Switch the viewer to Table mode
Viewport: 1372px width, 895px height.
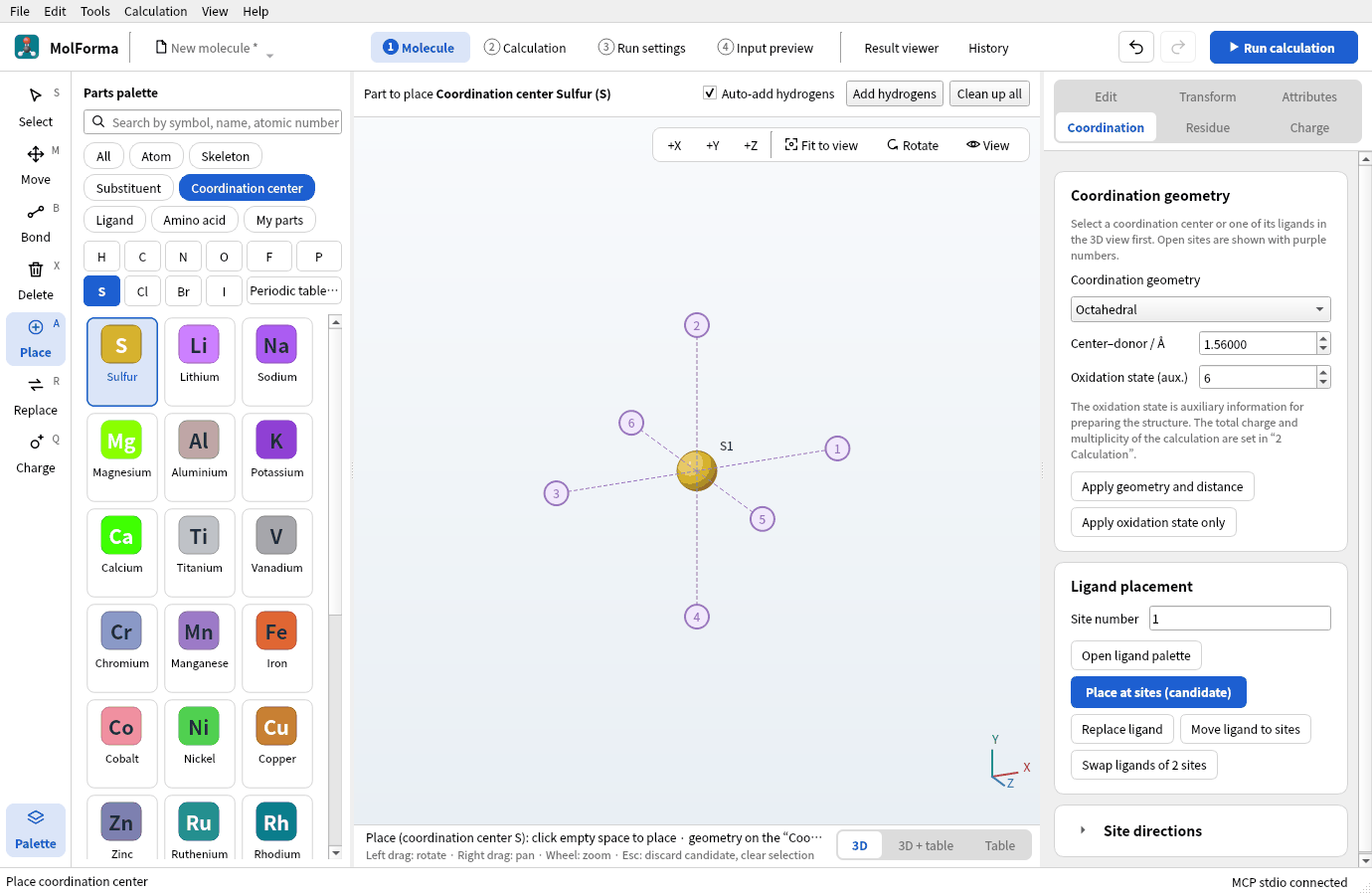[x=1000, y=845]
